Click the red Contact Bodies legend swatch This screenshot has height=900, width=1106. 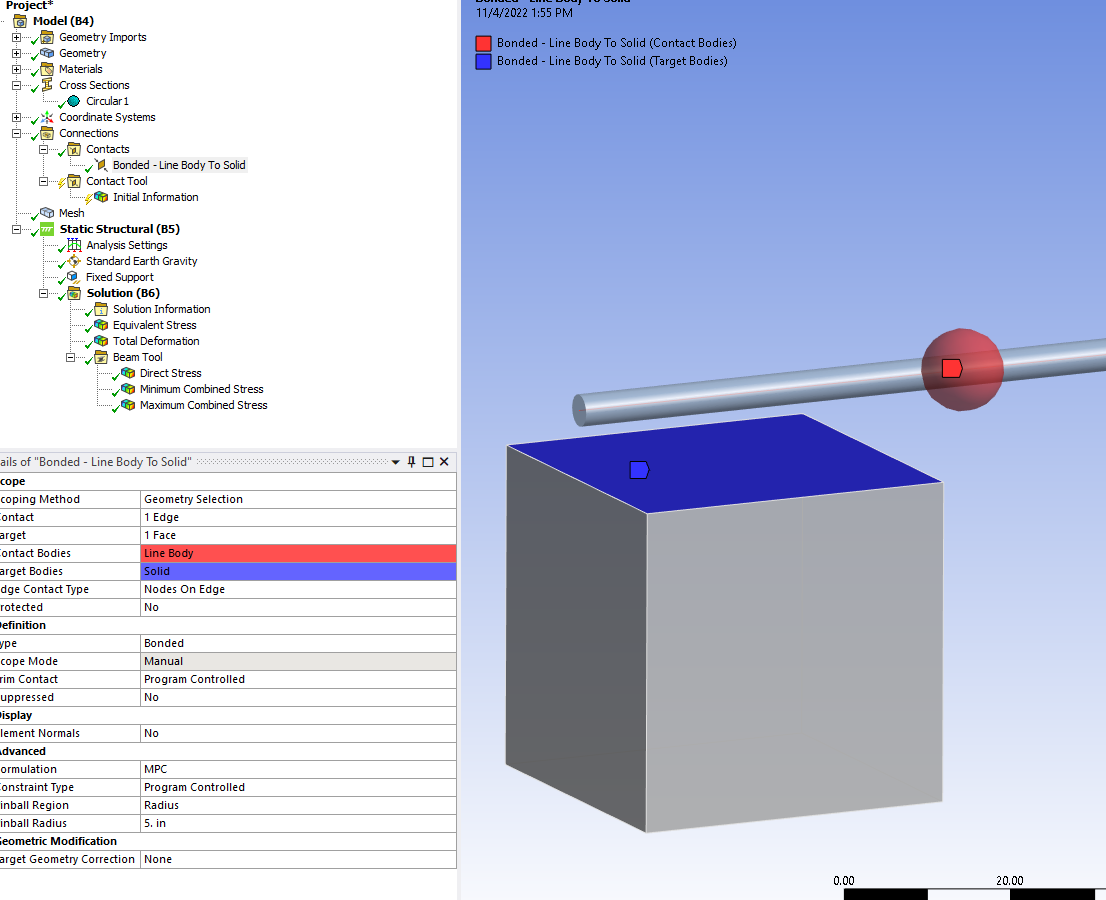(483, 44)
